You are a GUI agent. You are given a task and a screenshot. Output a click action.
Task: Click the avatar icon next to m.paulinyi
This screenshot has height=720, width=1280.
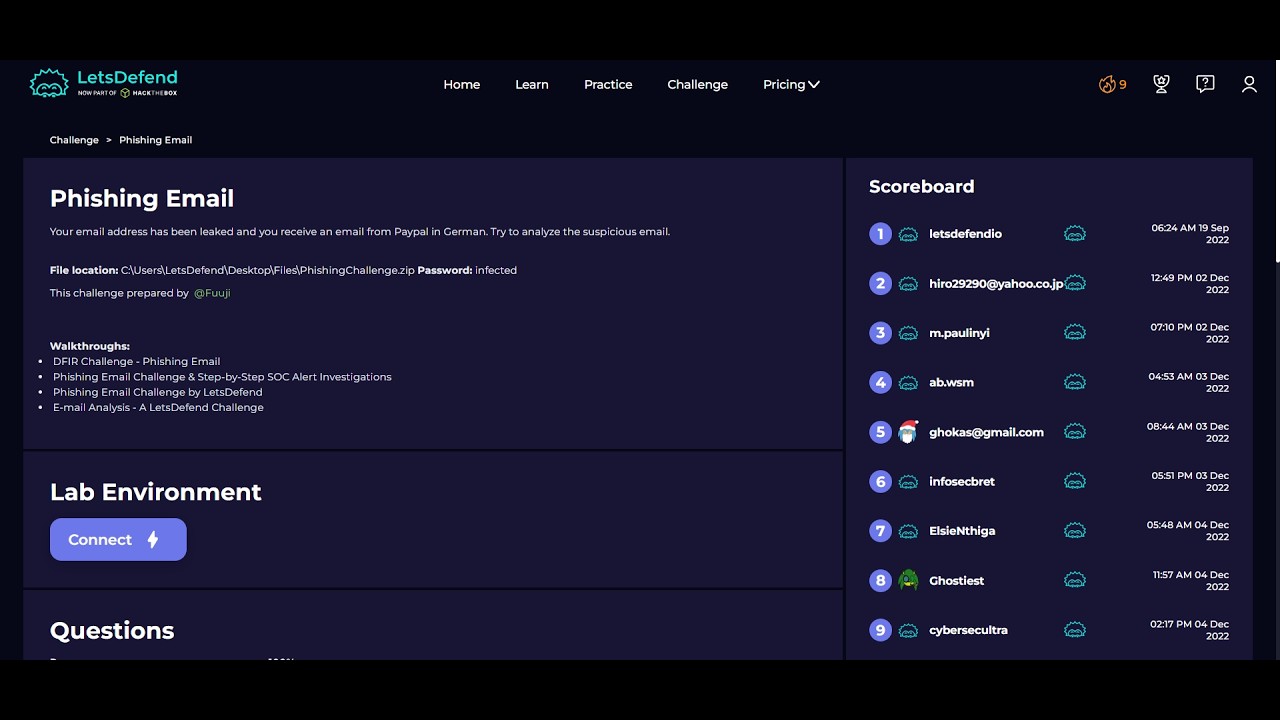coord(908,333)
